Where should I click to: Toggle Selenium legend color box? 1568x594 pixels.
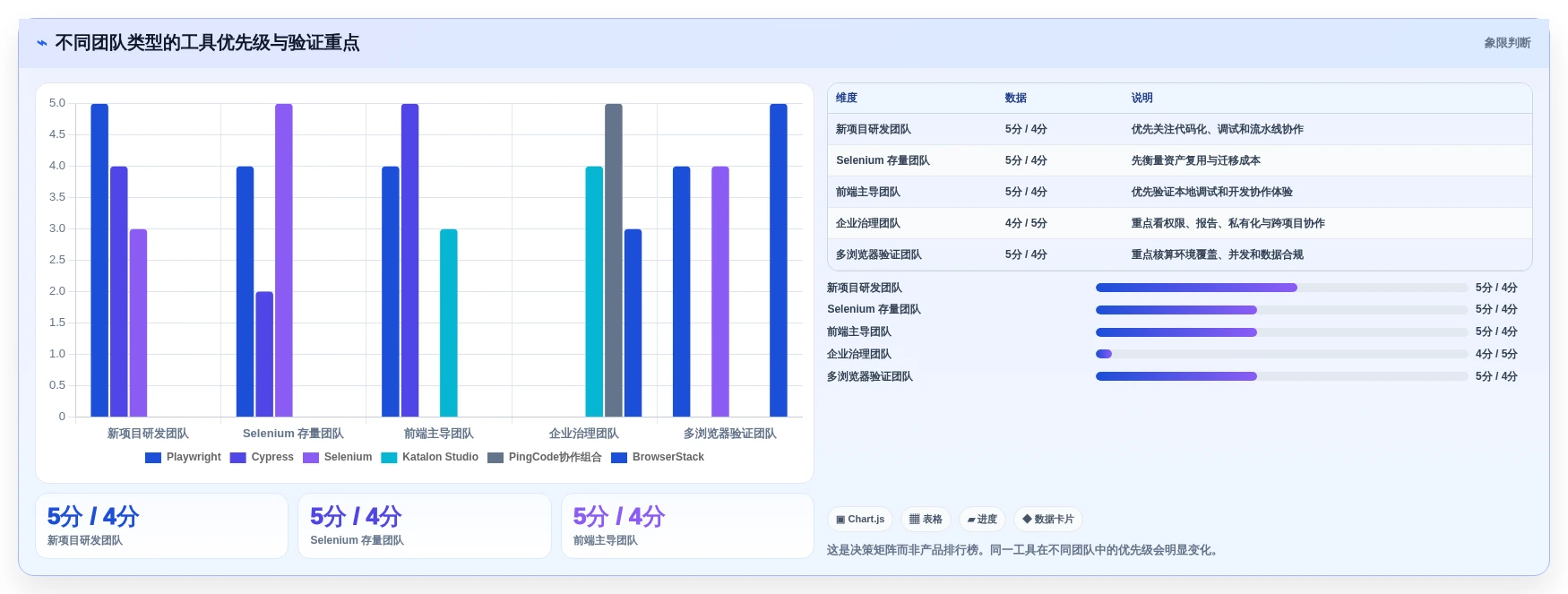tap(311, 458)
